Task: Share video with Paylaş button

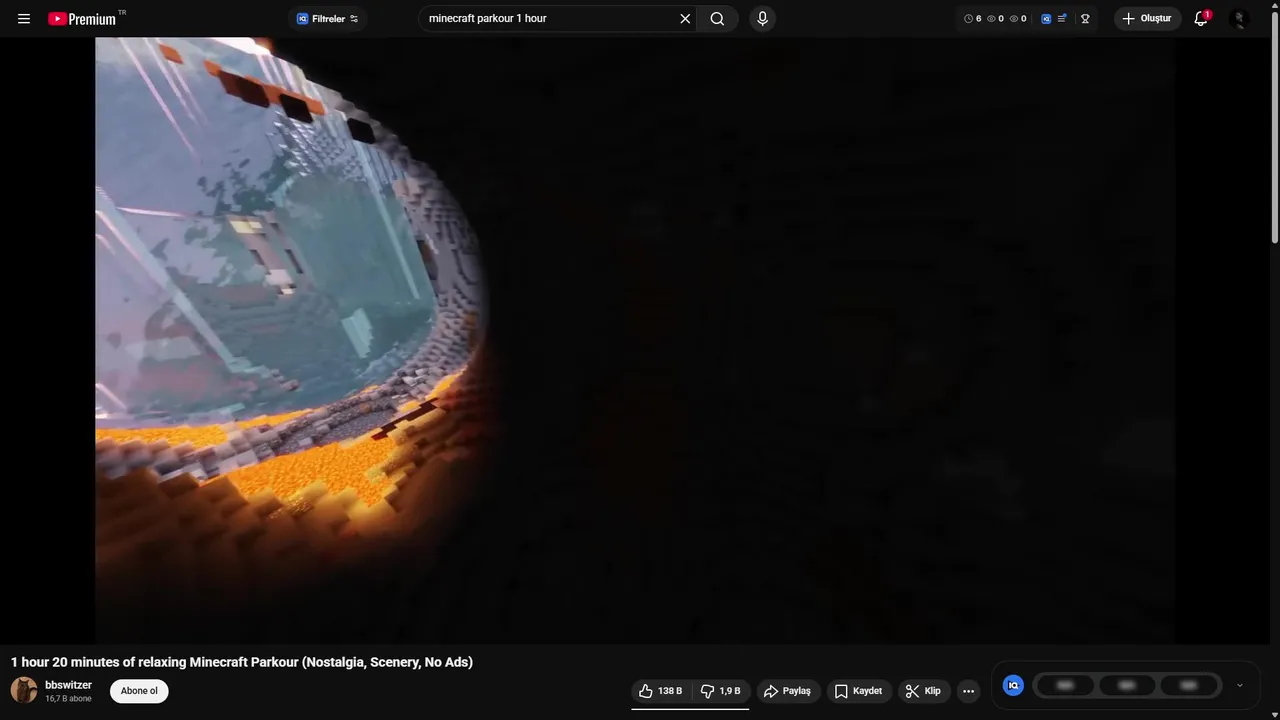Action: click(788, 691)
